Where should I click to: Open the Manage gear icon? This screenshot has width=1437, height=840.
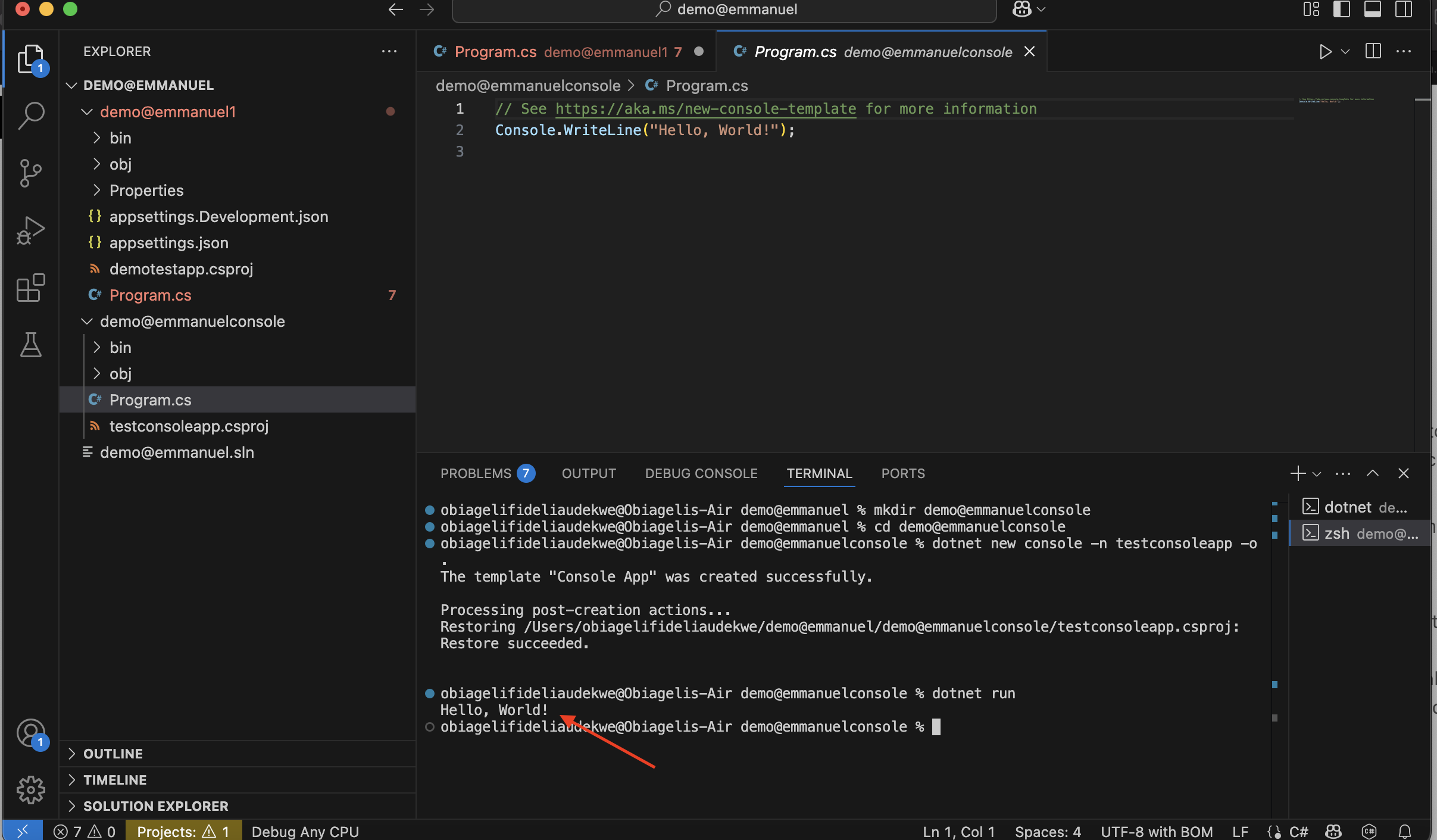[x=31, y=790]
